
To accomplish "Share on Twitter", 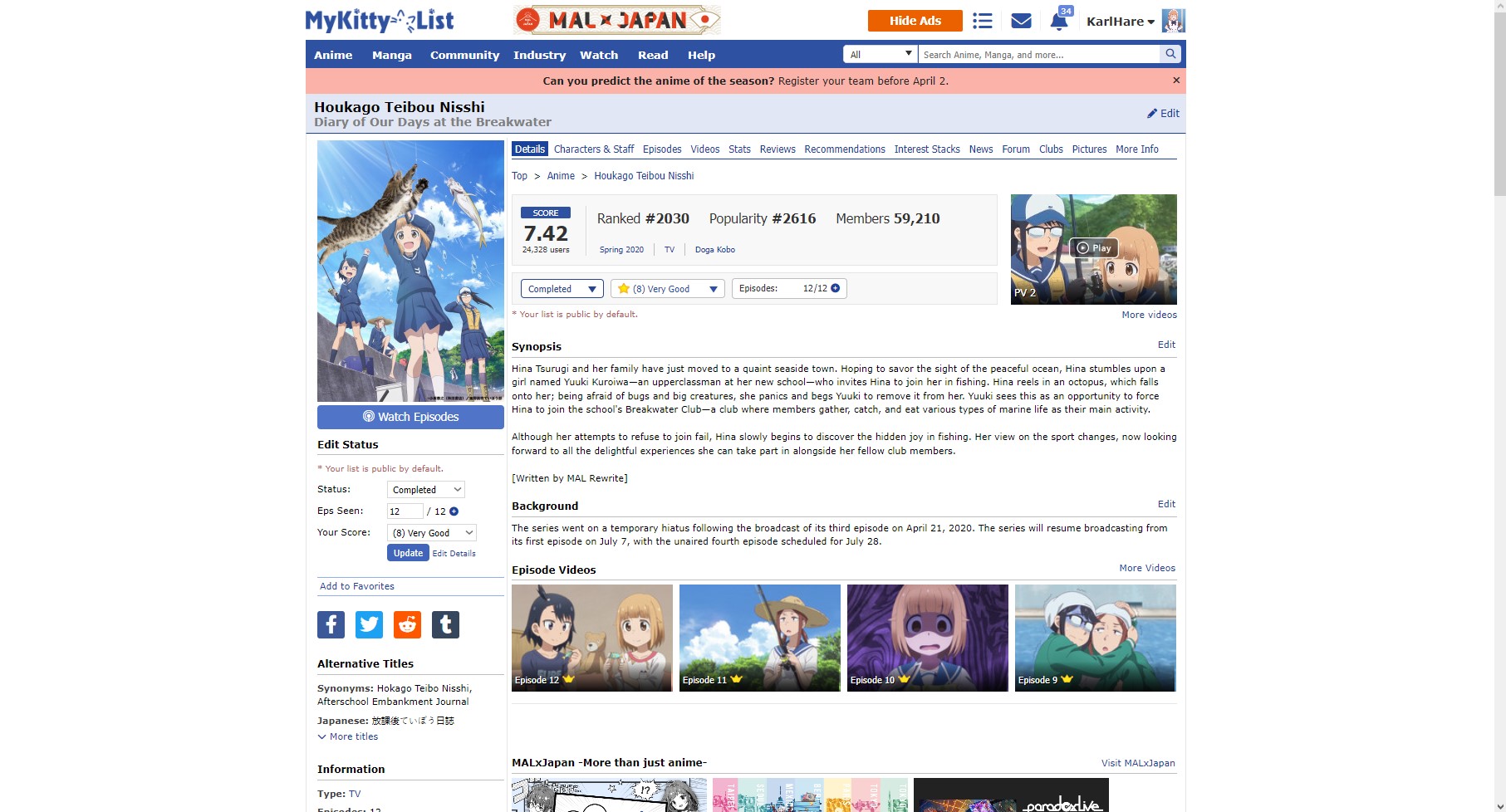I will 369,624.
